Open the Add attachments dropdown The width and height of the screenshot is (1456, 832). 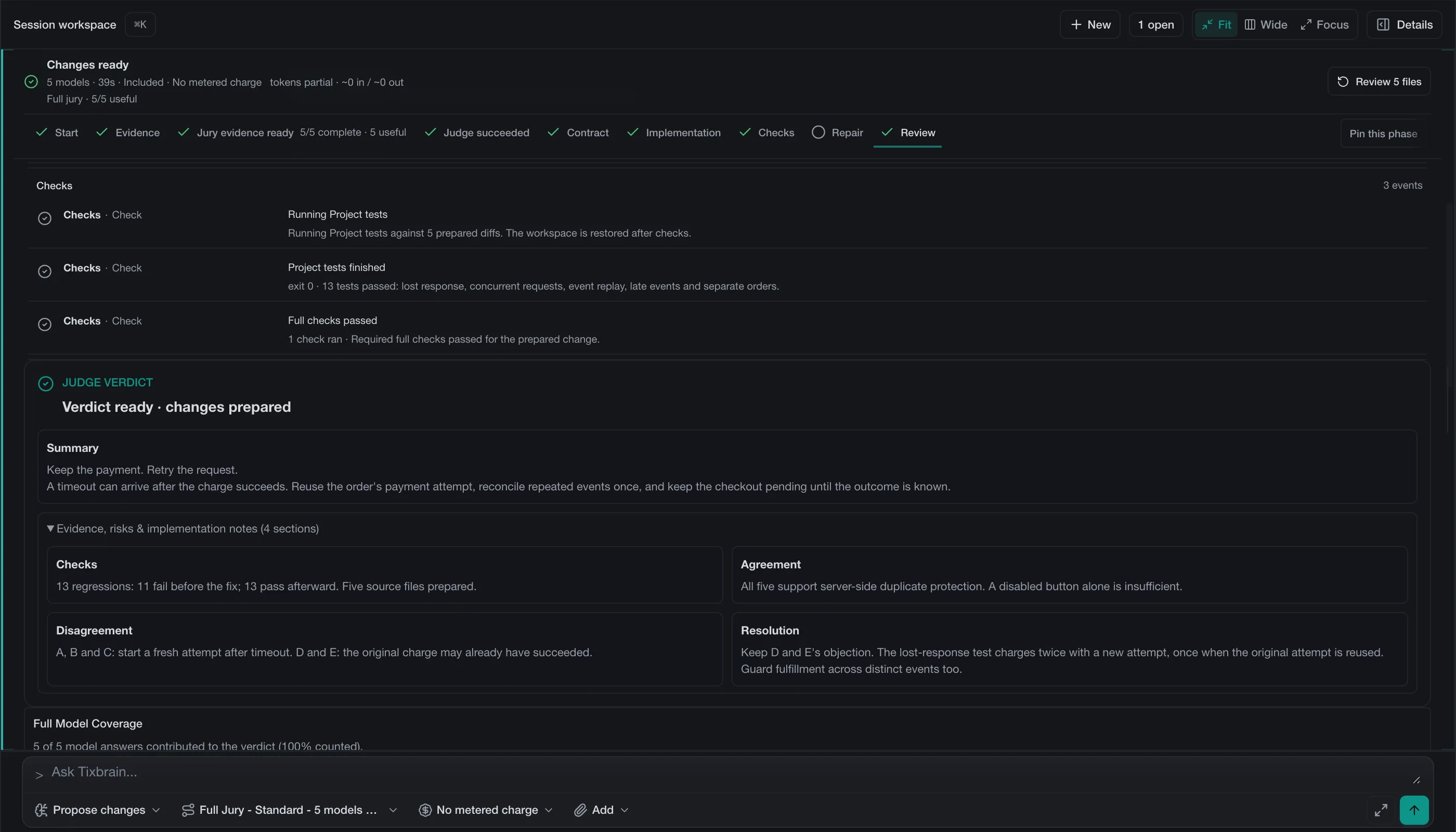tap(601, 810)
